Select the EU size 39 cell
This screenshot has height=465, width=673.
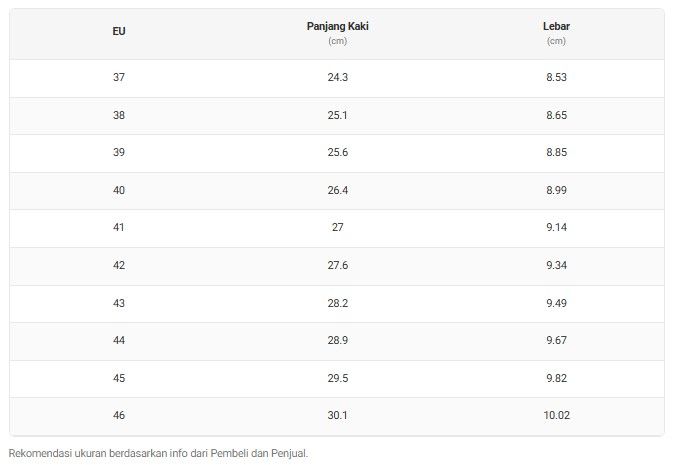pyautogui.click(x=119, y=152)
